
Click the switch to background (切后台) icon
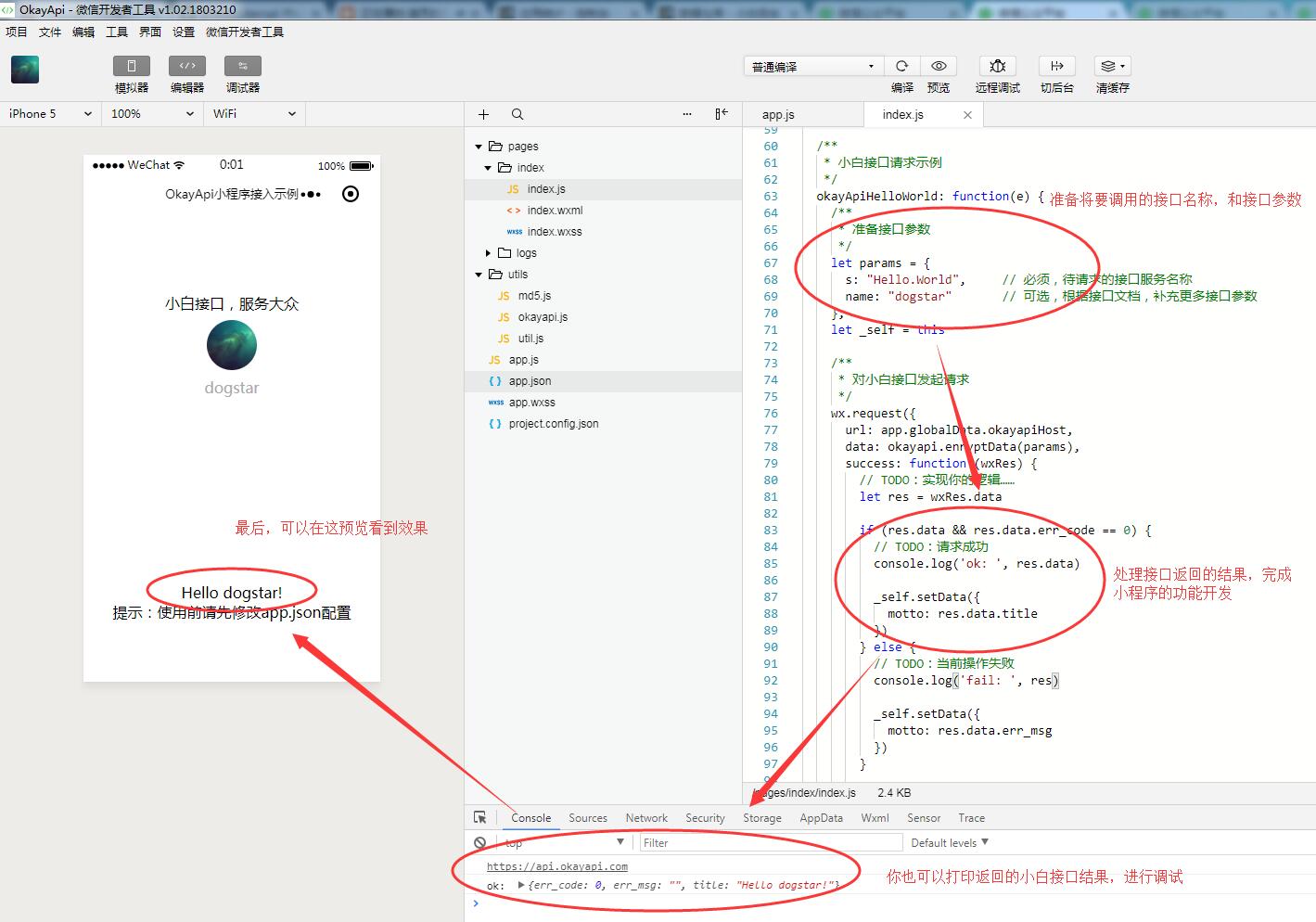pos(1056,66)
